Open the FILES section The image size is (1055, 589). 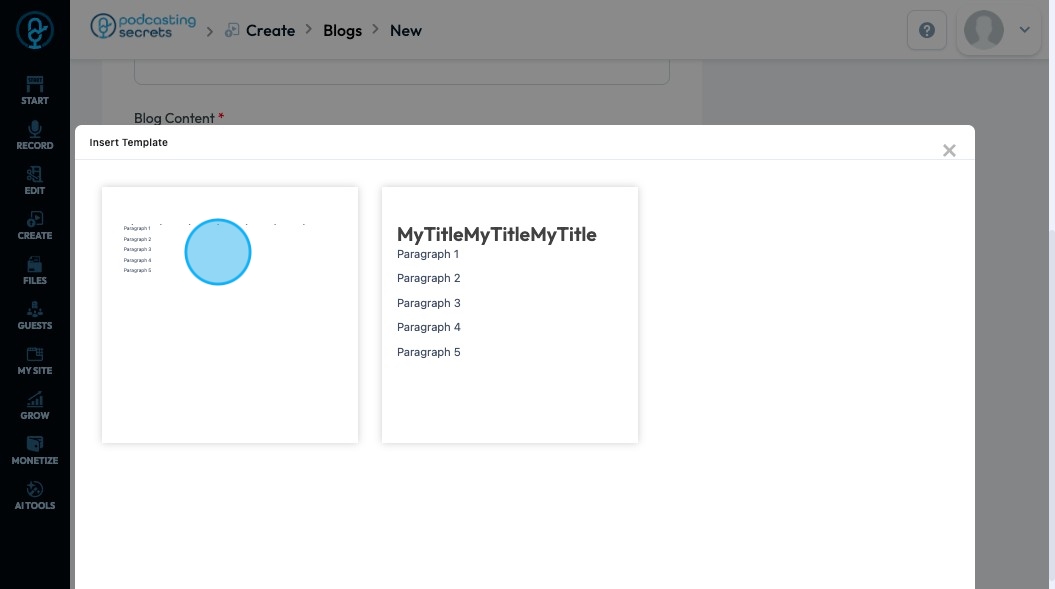point(35,269)
